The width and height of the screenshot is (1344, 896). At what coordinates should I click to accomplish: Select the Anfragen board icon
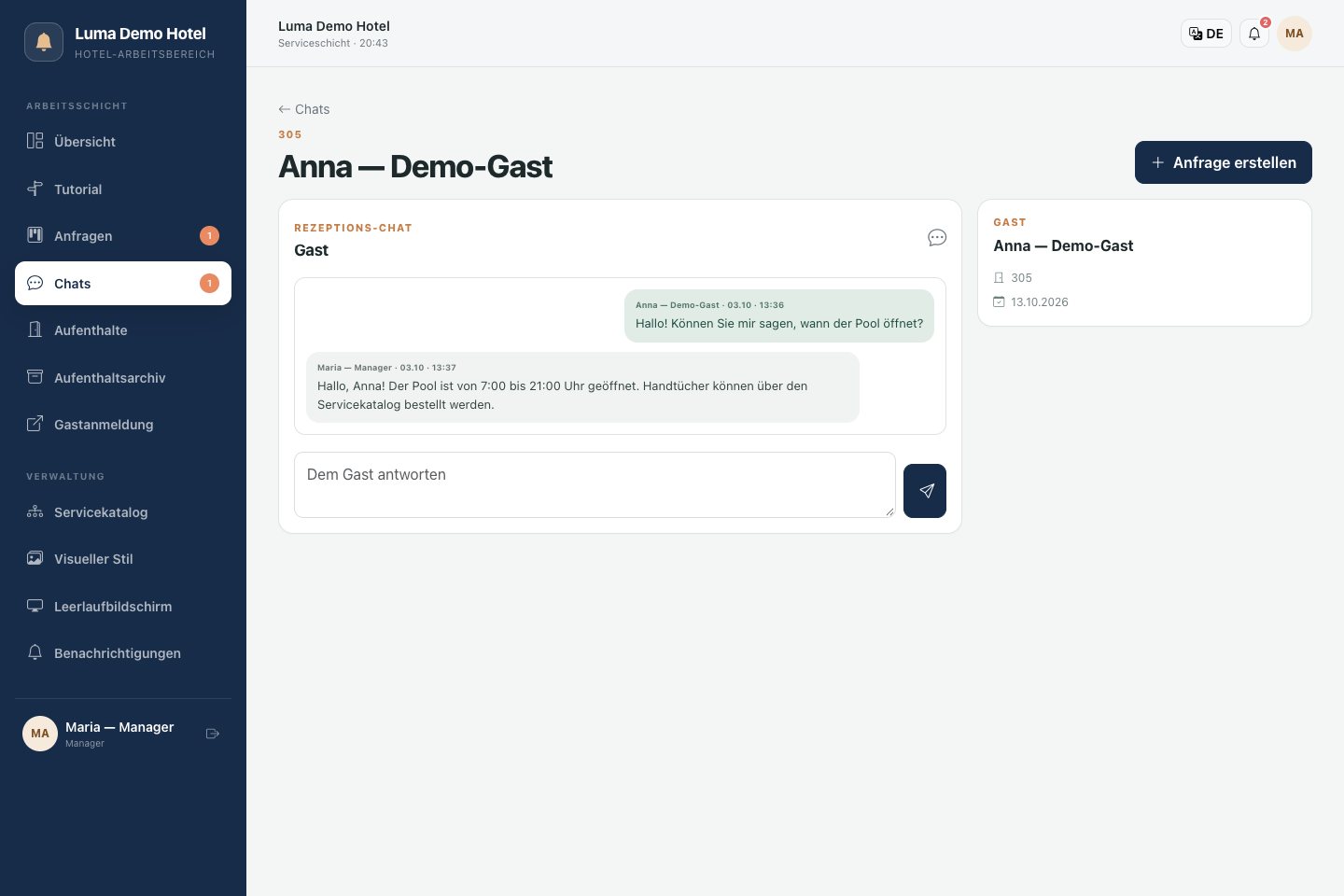[x=35, y=235]
